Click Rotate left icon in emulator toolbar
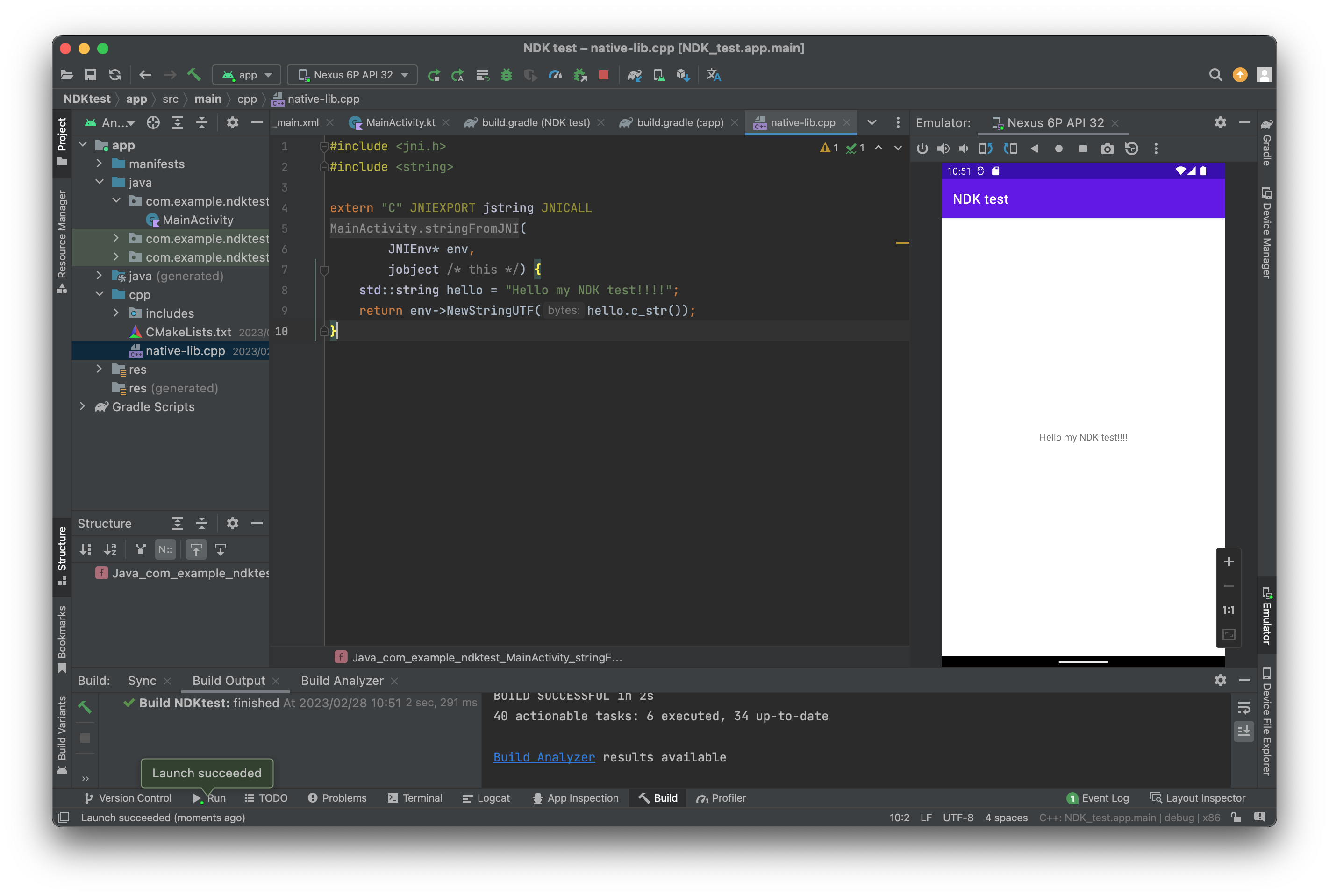 coord(986,149)
